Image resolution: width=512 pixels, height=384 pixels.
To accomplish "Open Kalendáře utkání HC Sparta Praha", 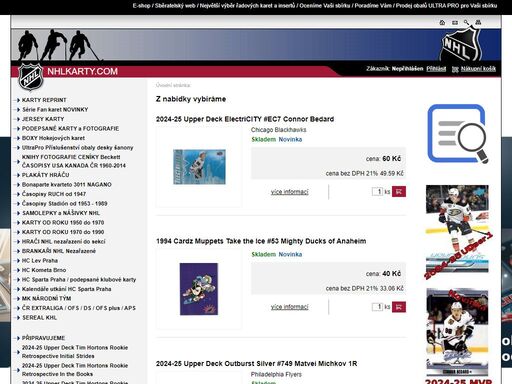I will 67,289.
